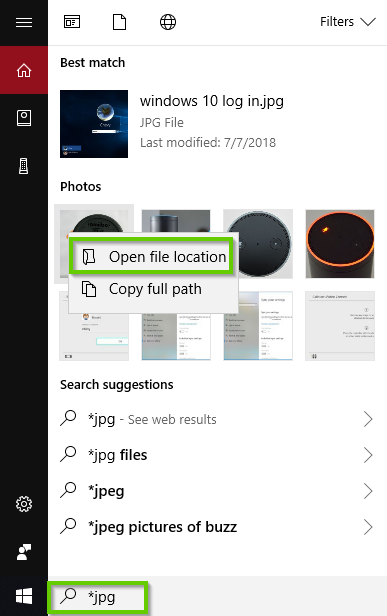Screen dimensions: 387x616
Task: Open the grey Echo cylinder photo
Action: coord(176,221)
